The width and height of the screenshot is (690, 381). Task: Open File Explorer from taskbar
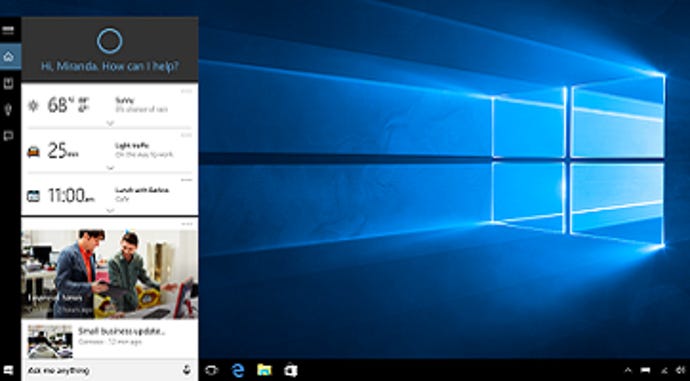tap(264, 370)
